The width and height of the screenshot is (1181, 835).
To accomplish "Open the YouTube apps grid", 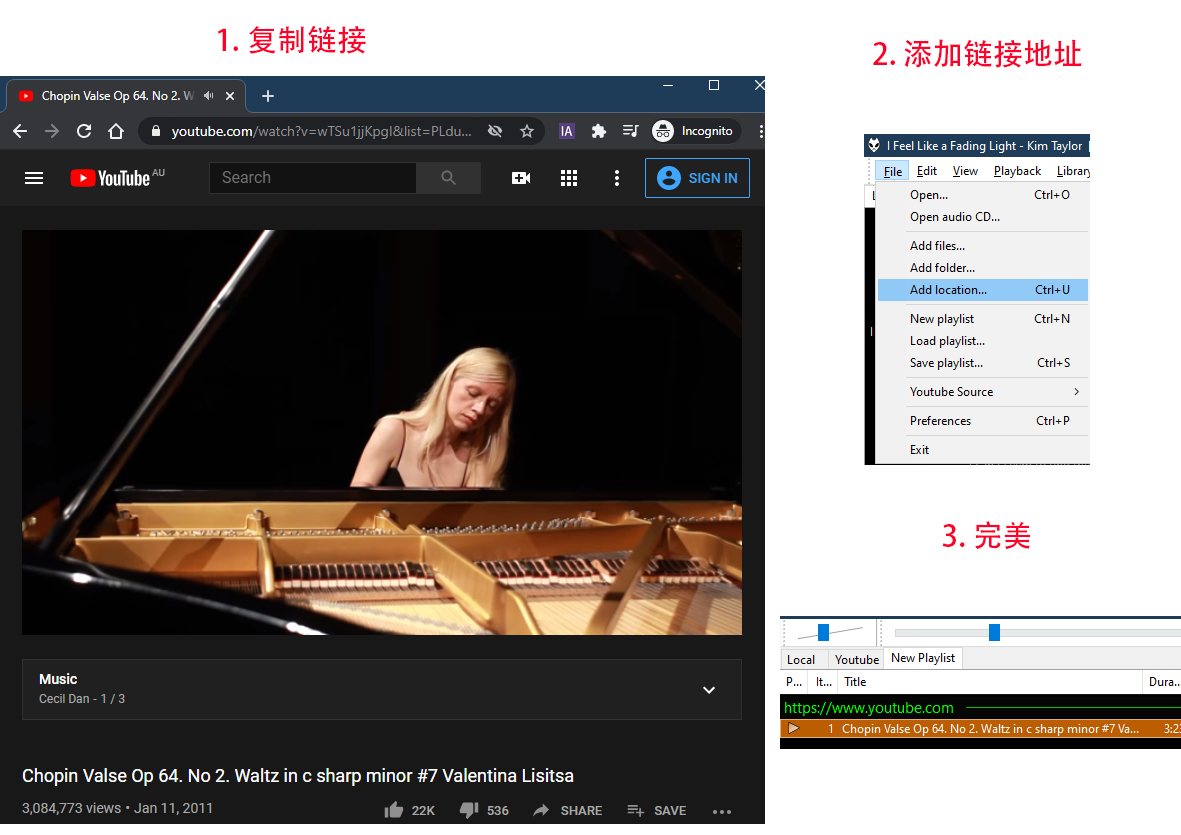I will 568,177.
